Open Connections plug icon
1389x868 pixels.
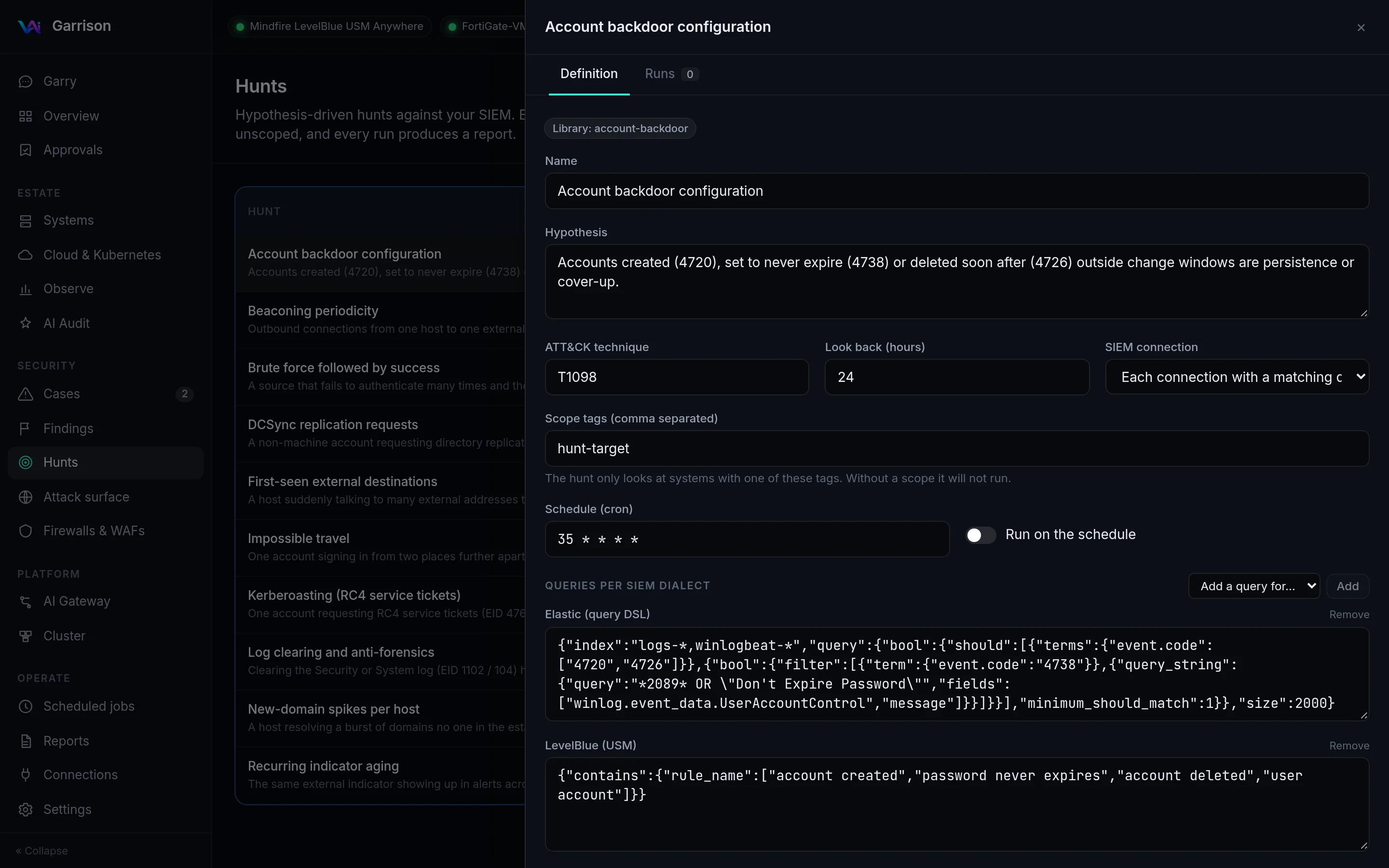pos(25,775)
